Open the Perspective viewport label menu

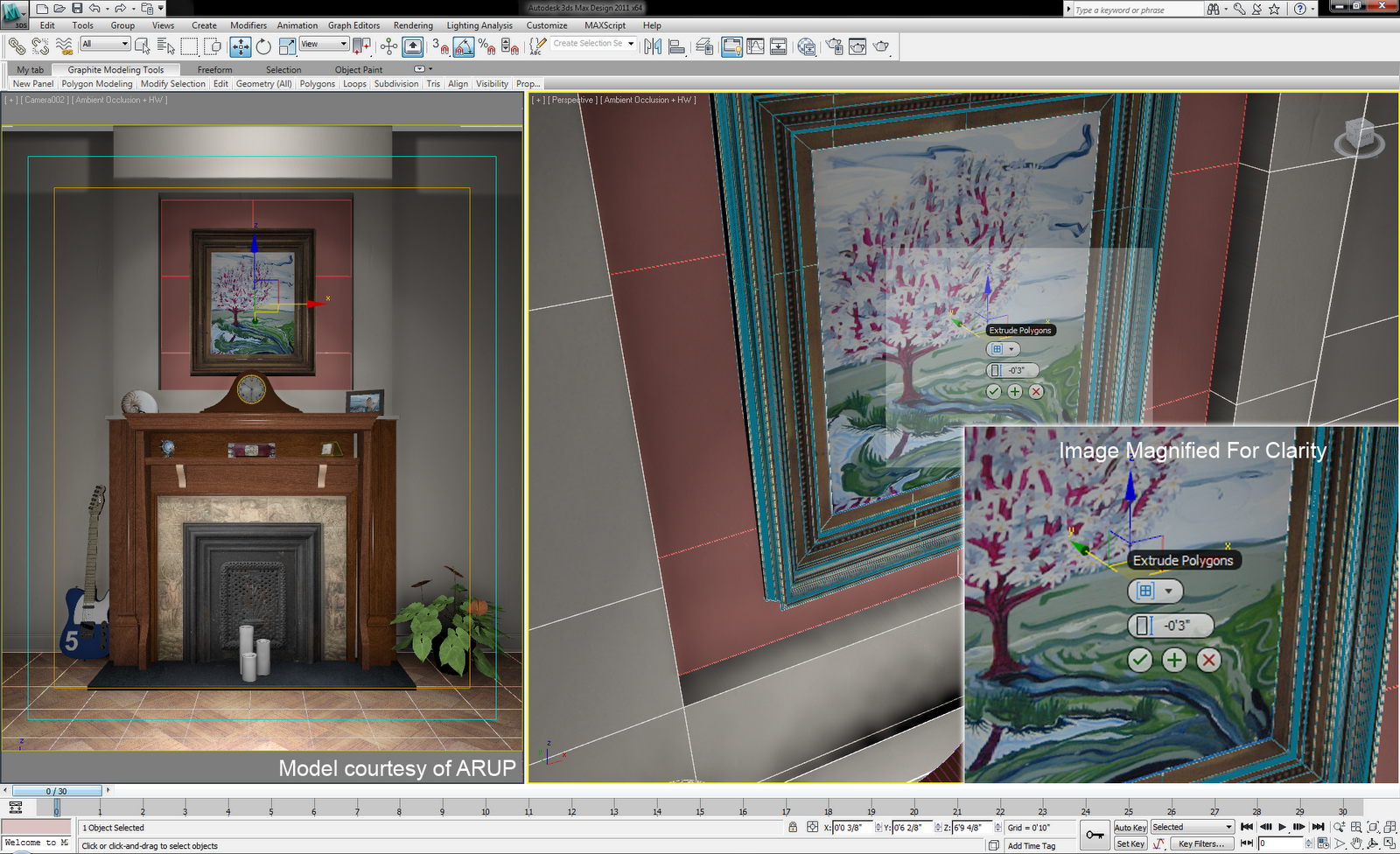point(573,100)
